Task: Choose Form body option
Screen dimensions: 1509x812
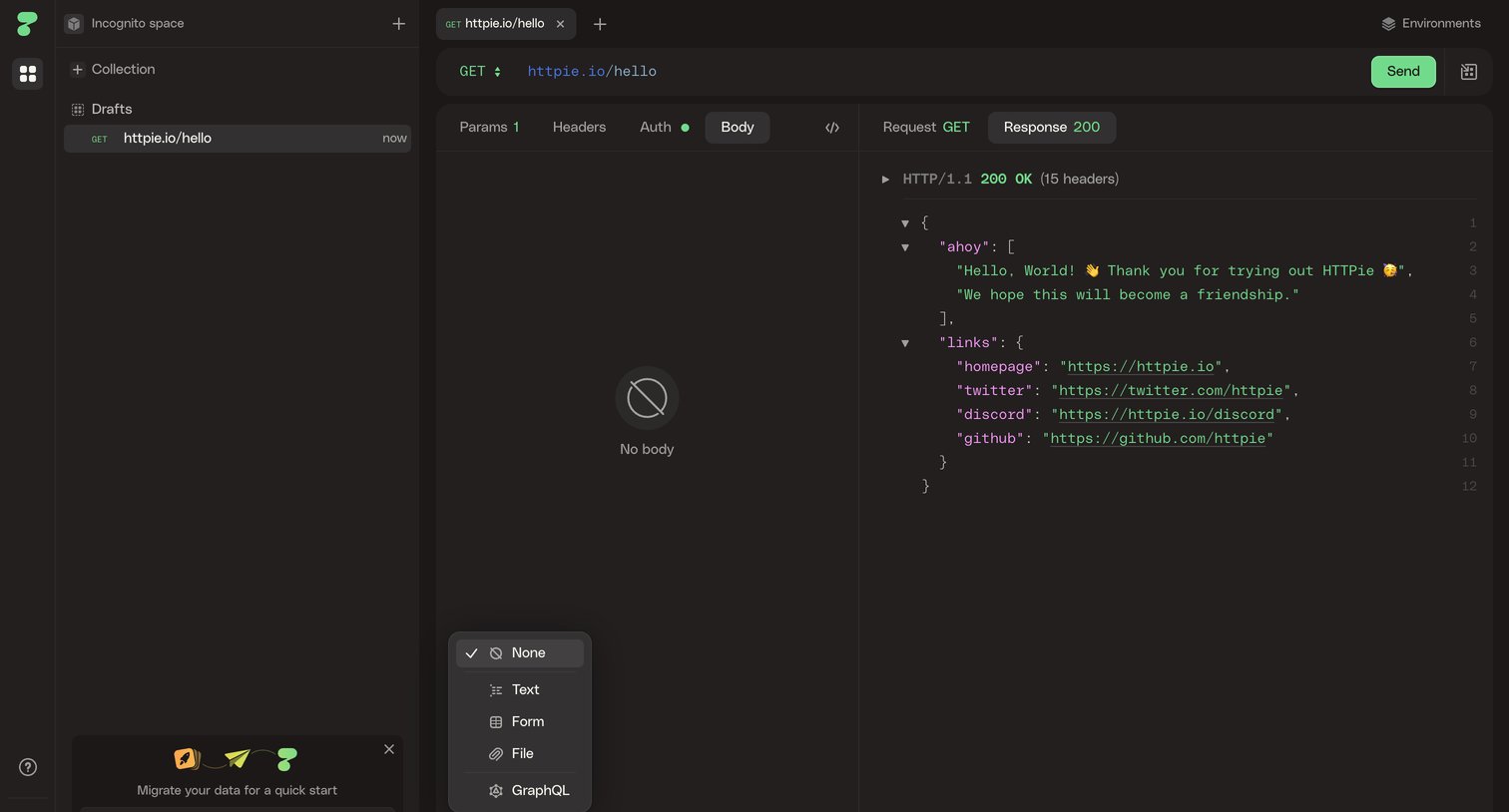Action: click(520, 722)
